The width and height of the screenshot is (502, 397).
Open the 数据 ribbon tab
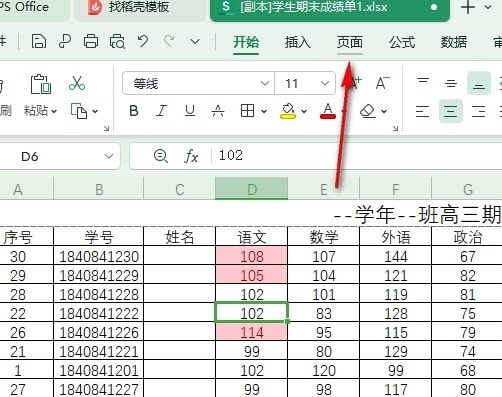point(454,42)
